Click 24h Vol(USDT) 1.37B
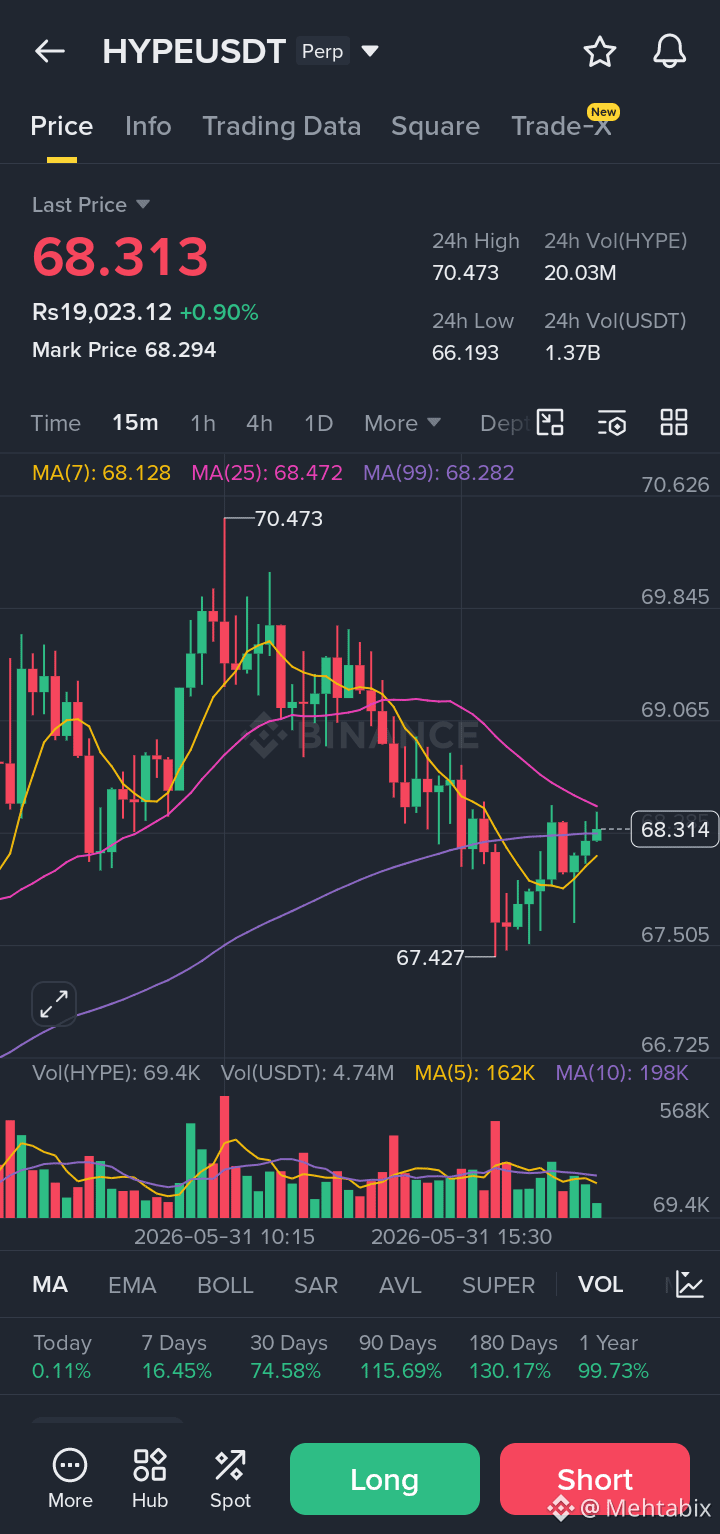 click(x=572, y=353)
